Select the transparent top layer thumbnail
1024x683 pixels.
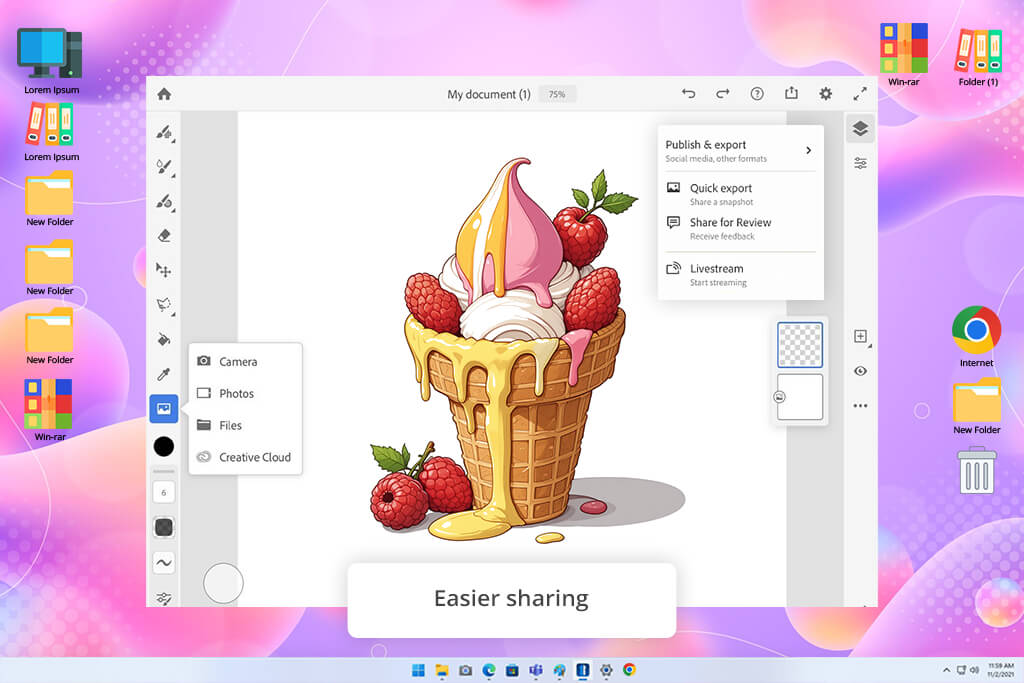click(x=800, y=345)
